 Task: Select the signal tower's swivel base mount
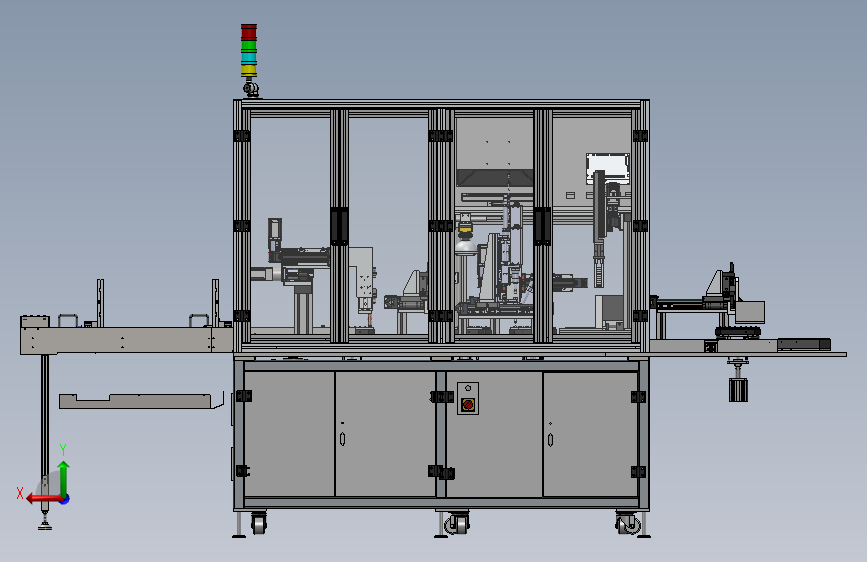[x=251, y=89]
